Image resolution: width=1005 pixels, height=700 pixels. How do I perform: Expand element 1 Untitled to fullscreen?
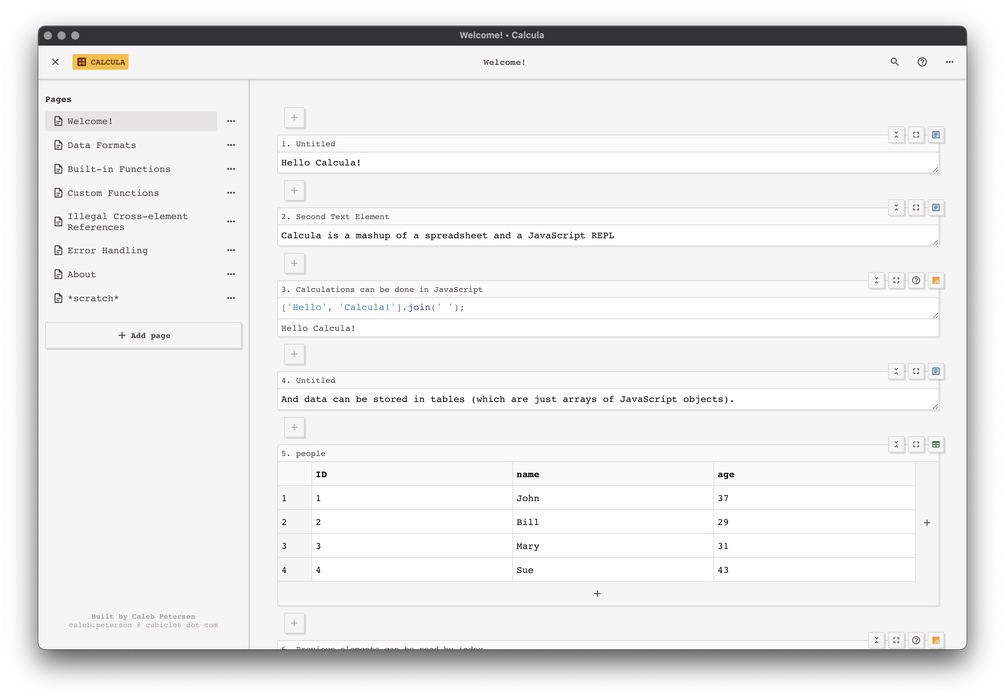click(916, 135)
